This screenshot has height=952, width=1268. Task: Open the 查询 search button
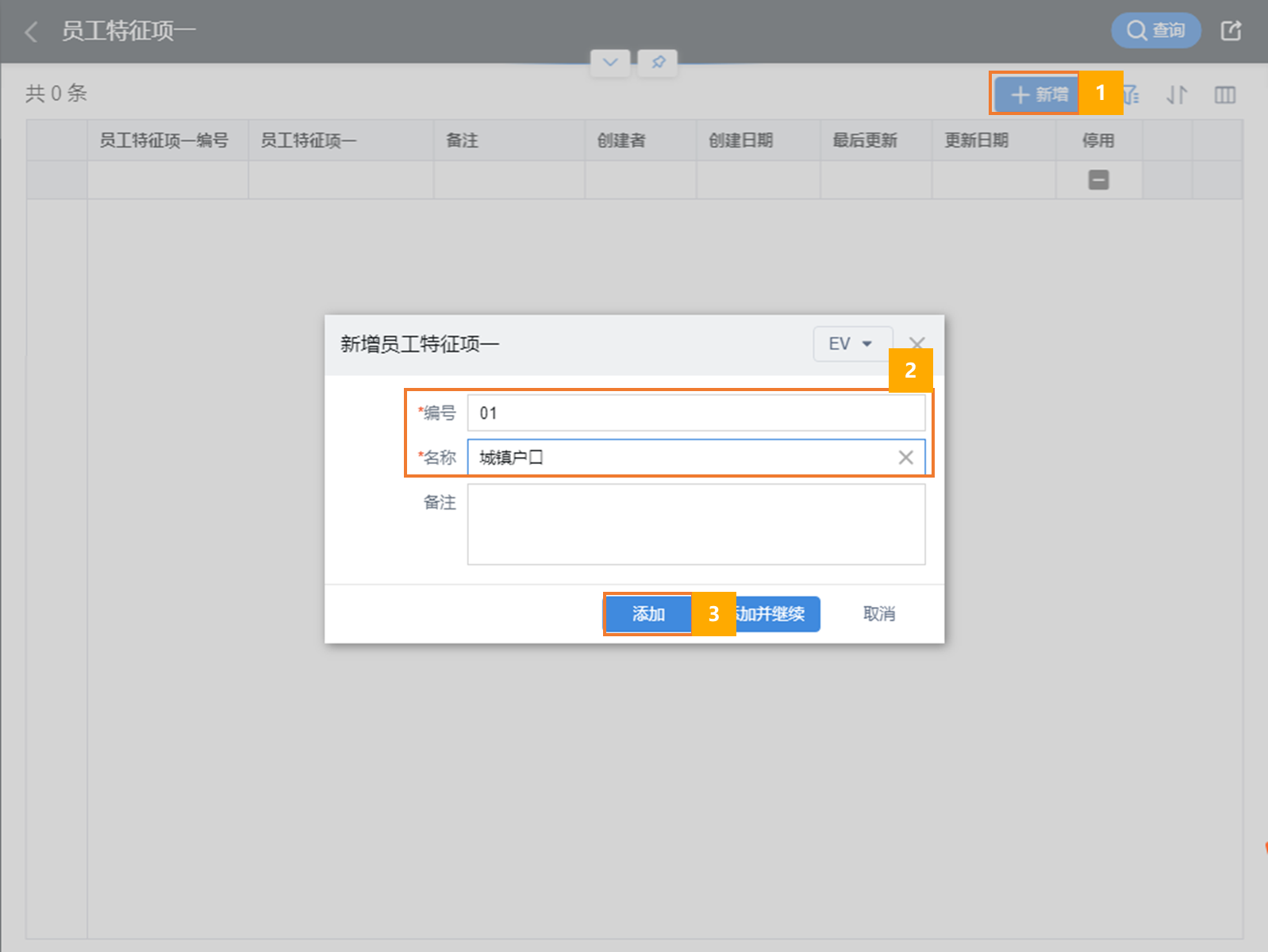point(1155,30)
